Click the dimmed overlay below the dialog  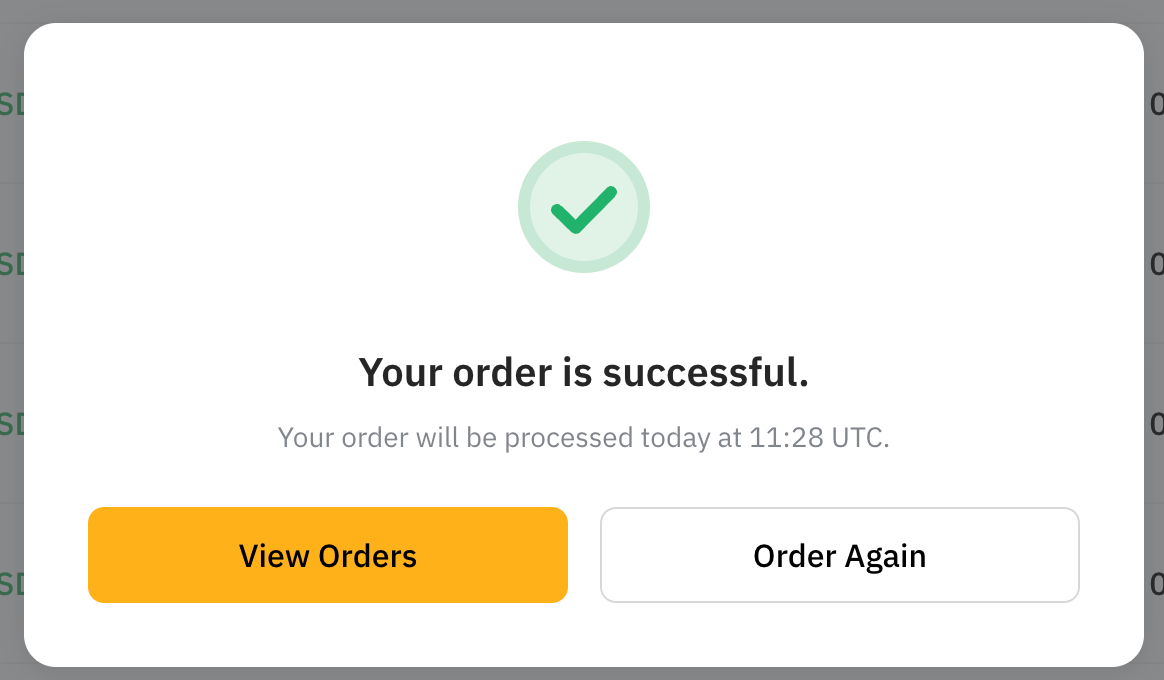click(x=582, y=673)
